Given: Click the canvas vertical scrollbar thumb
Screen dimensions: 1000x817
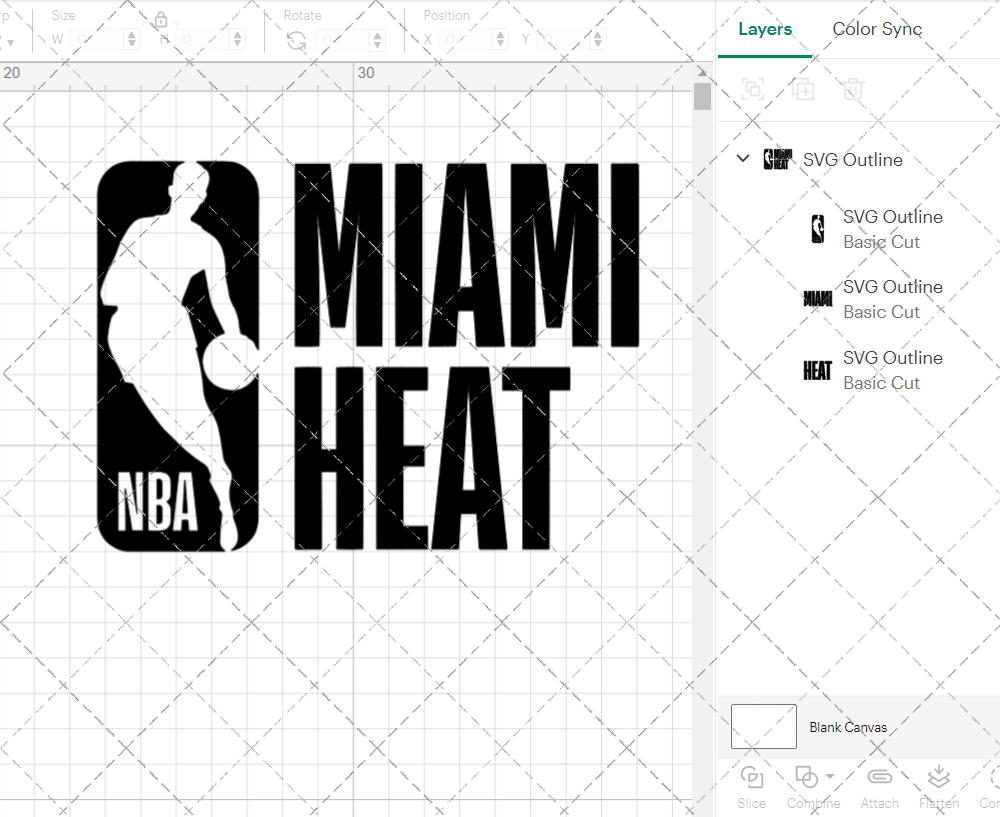Looking at the screenshot, I should 702,96.
